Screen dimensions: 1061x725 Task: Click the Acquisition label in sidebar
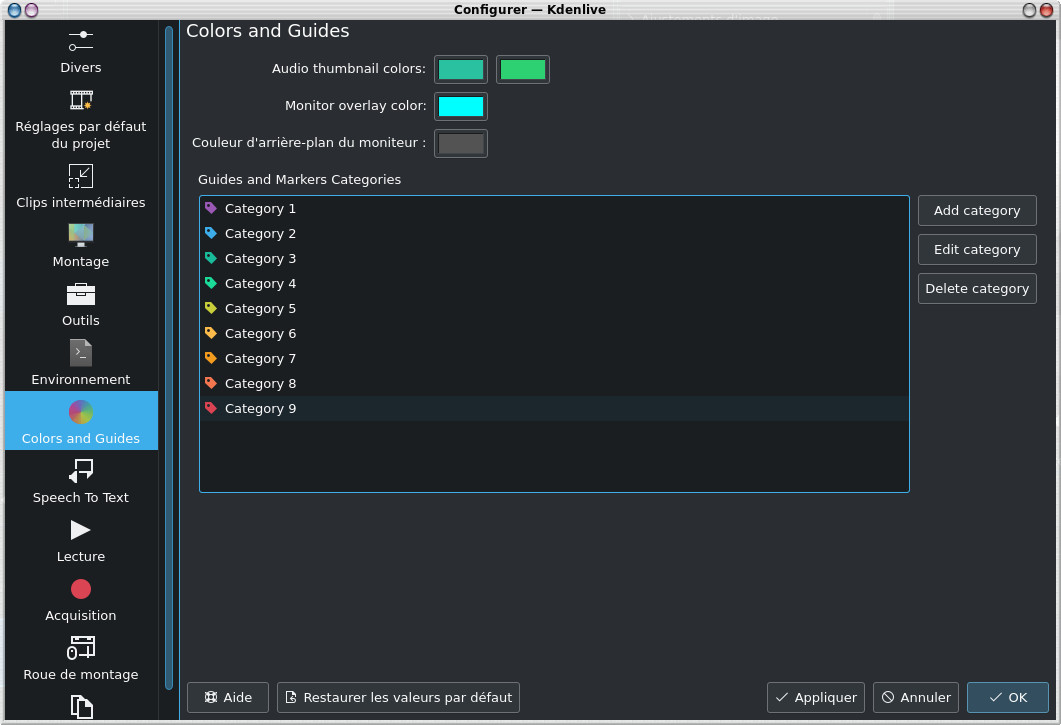(x=81, y=615)
